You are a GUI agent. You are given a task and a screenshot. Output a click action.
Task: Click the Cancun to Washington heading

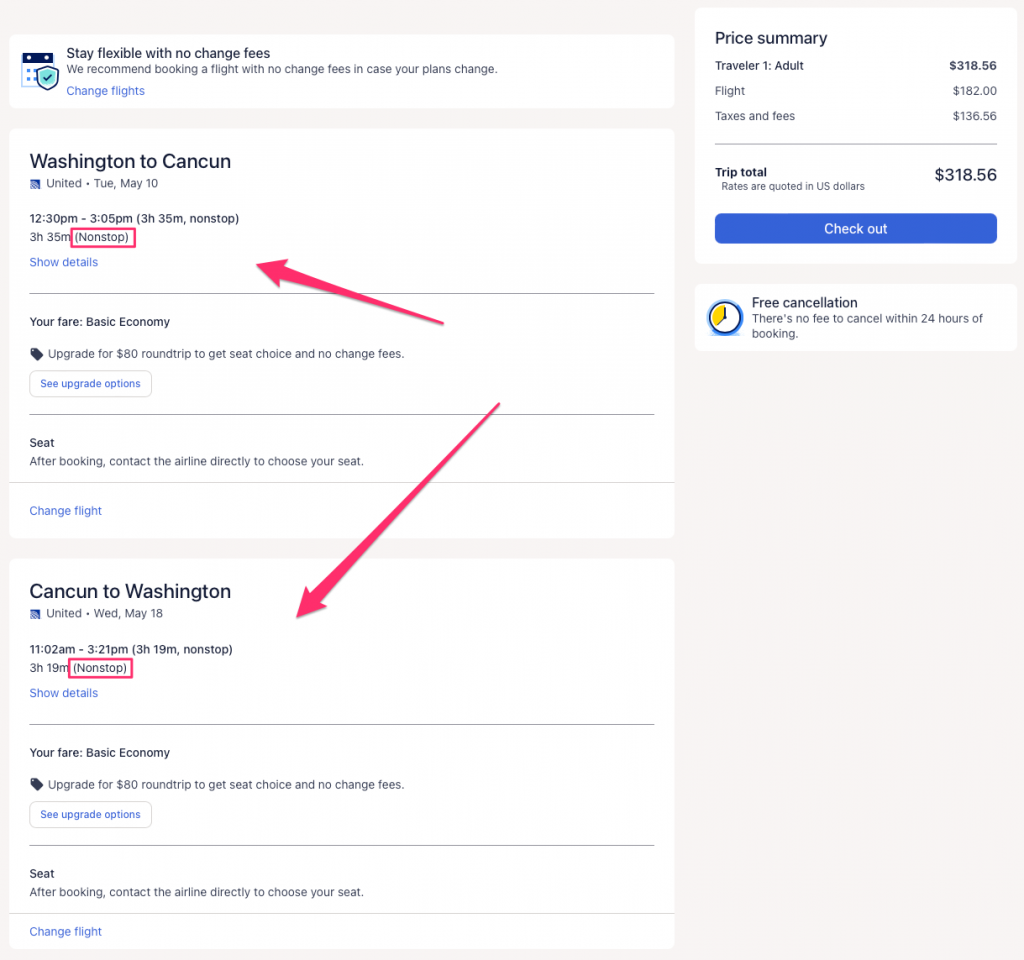click(130, 591)
